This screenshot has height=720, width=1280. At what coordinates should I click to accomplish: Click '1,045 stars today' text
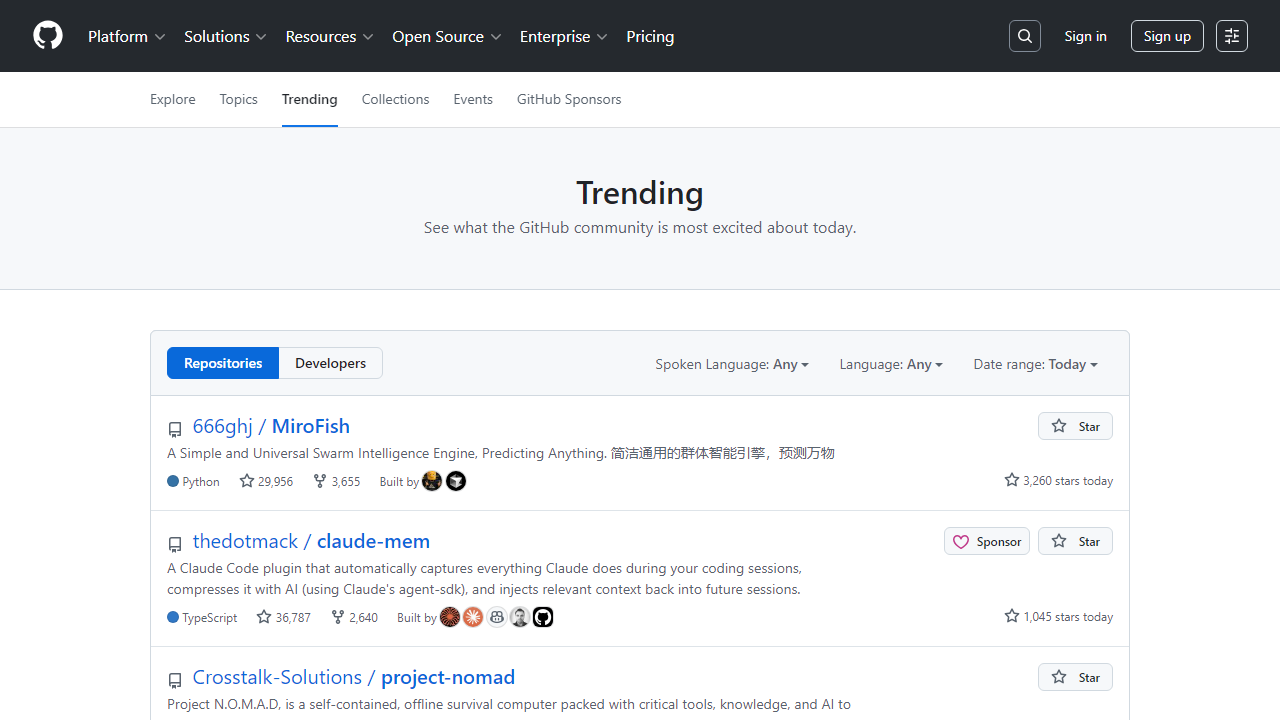[x=1068, y=616]
